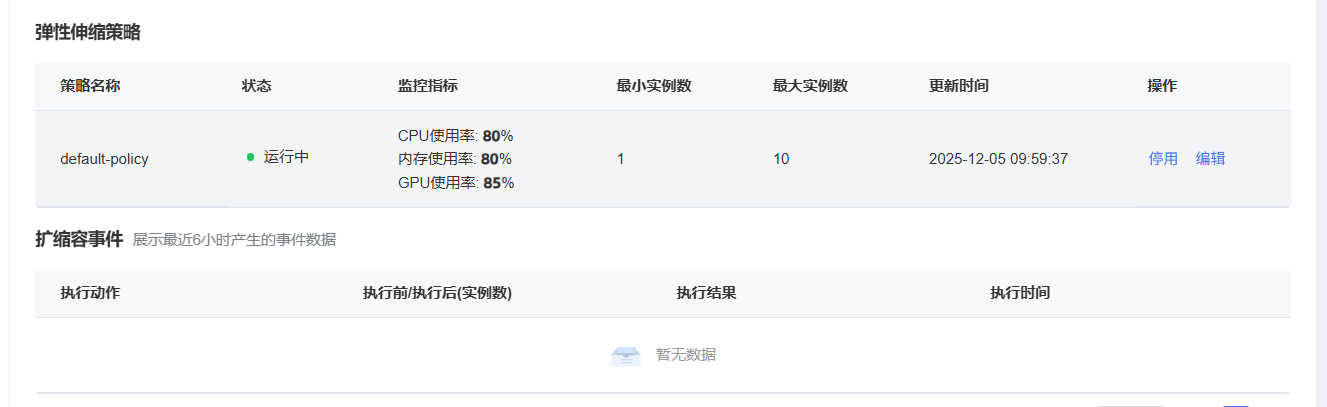This screenshot has width=1327, height=407.
Task: Click the 状态 column header
Action: coord(256,86)
